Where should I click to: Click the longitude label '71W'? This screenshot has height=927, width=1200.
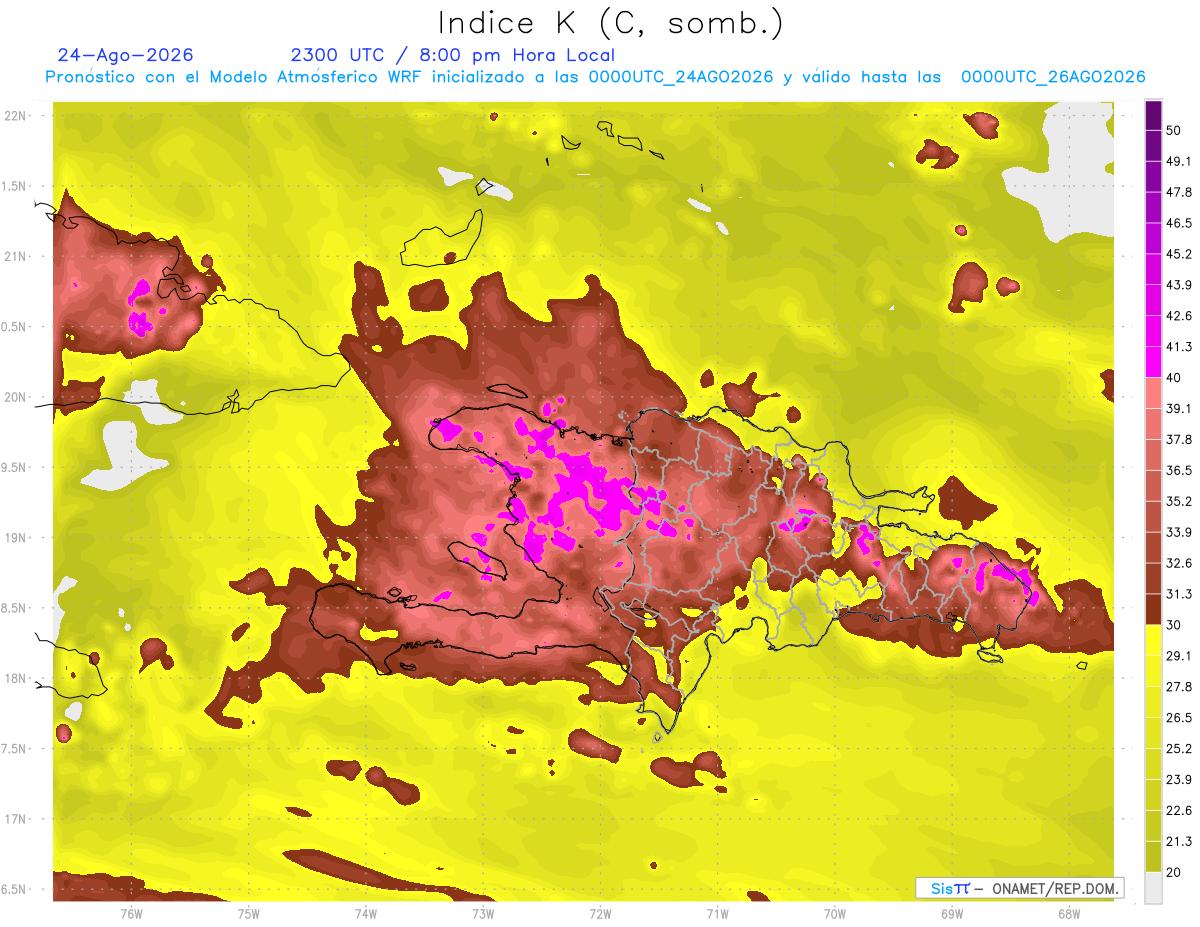coord(717,913)
